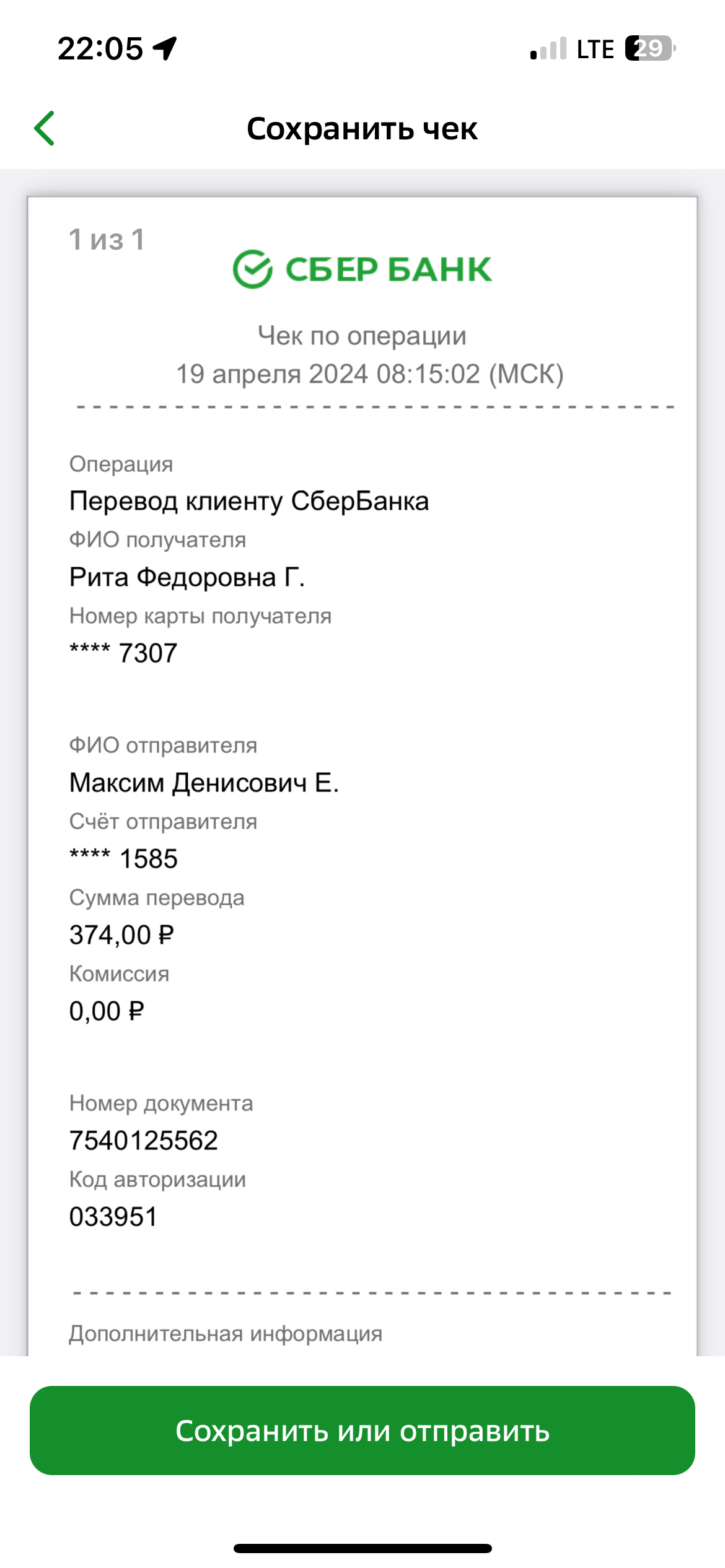Tap authorization code 033951
Viewport: 725px width, 1568px height.
[113, 1217]
